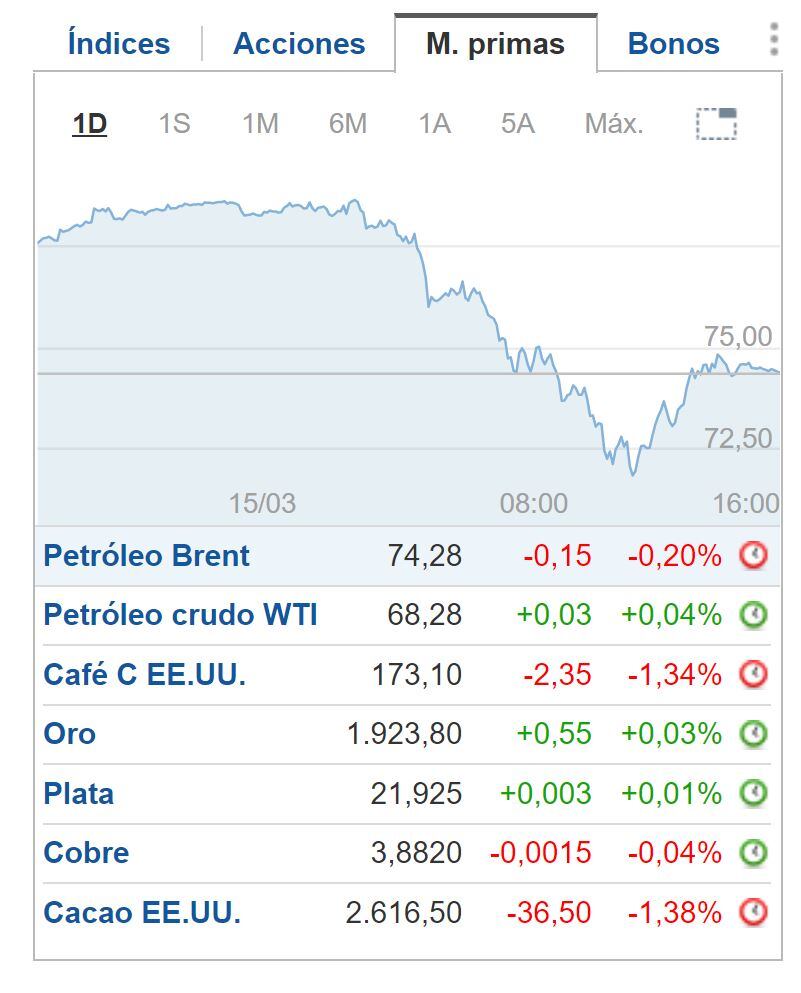Click the clock icon for Café C EE.UU.
The height and width of the screenshot is (993, 801).
point(755,674)
